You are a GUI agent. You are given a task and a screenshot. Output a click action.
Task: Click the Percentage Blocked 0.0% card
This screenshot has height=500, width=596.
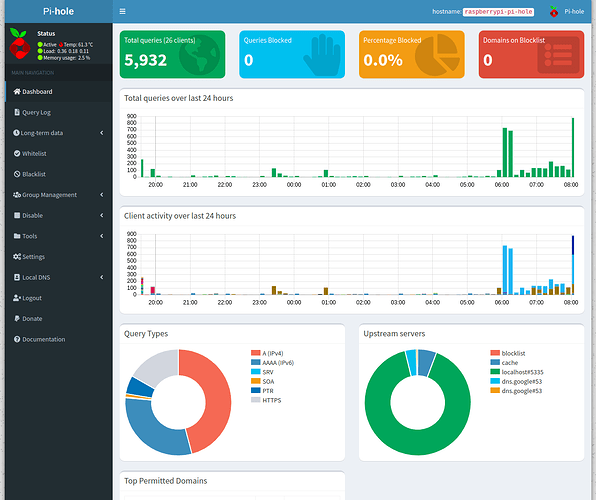[412, 54]
